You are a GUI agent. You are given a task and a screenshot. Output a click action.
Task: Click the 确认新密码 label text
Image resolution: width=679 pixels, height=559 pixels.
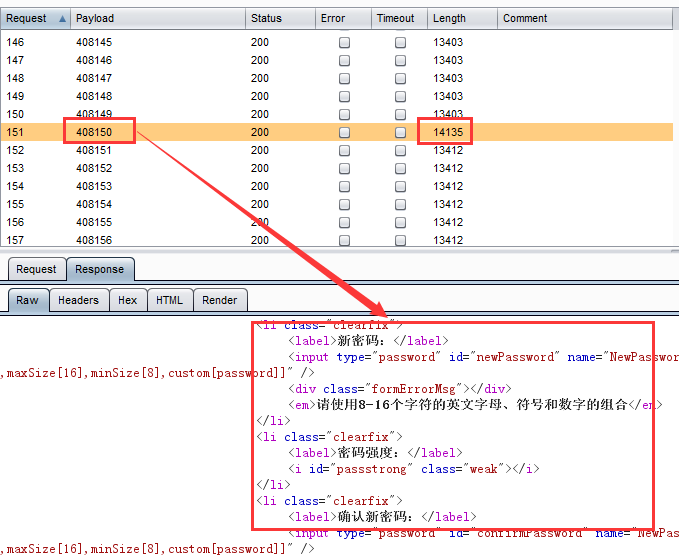click(x=371, y=517)
